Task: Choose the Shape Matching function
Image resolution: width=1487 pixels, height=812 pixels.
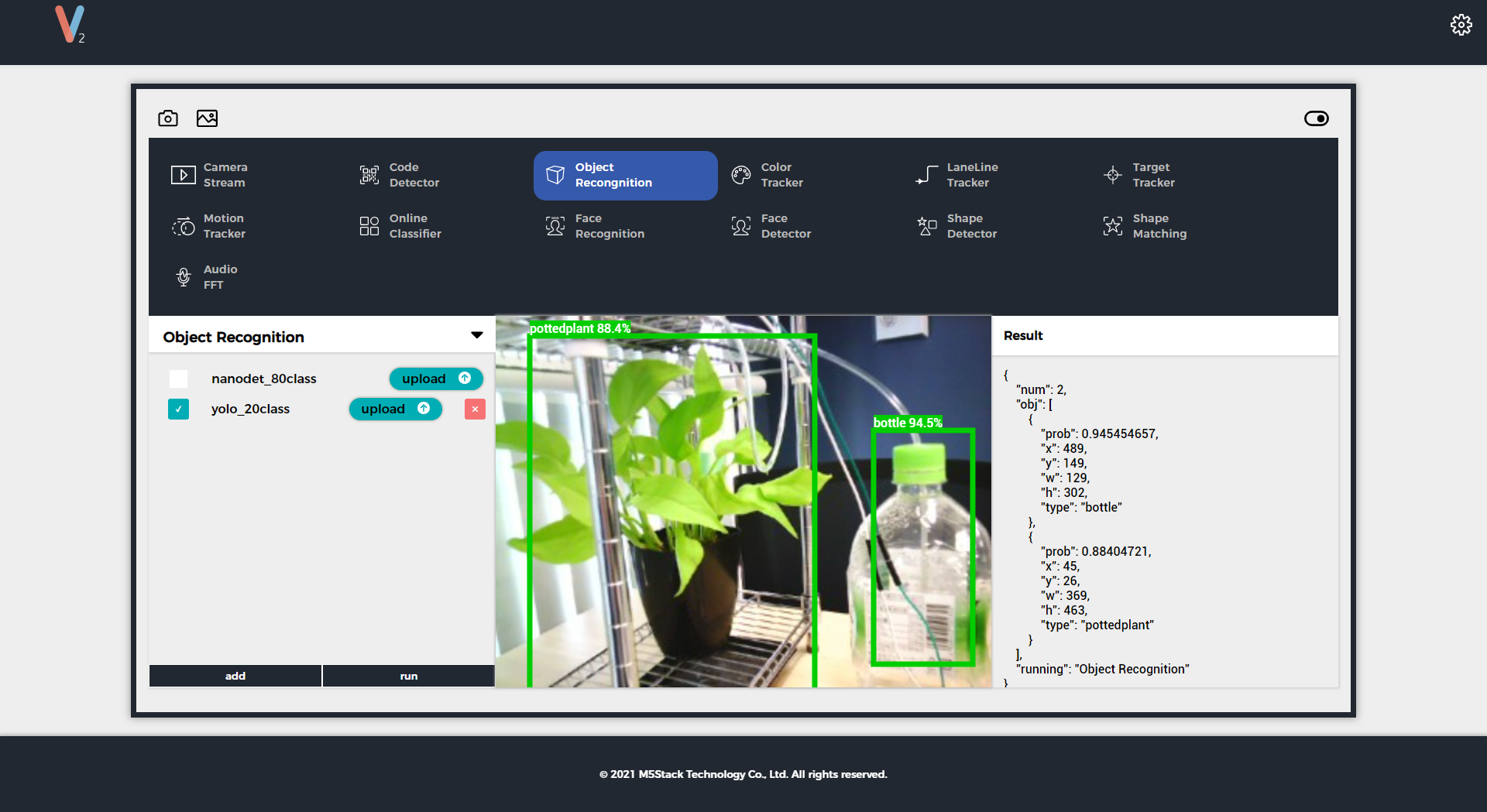Action: [x=1145, y=226]
